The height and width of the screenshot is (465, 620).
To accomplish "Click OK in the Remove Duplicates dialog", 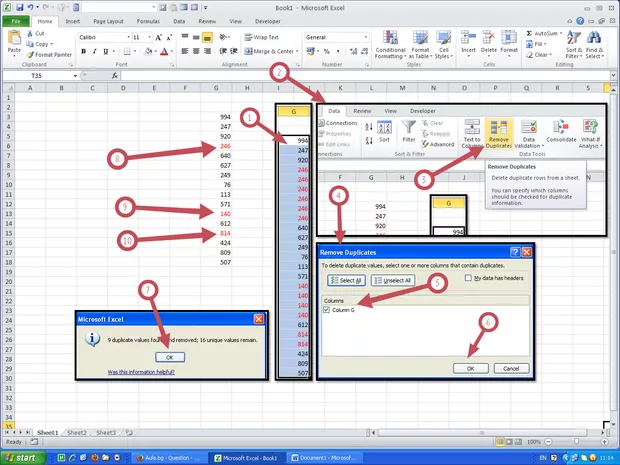I will click(470, 368).
